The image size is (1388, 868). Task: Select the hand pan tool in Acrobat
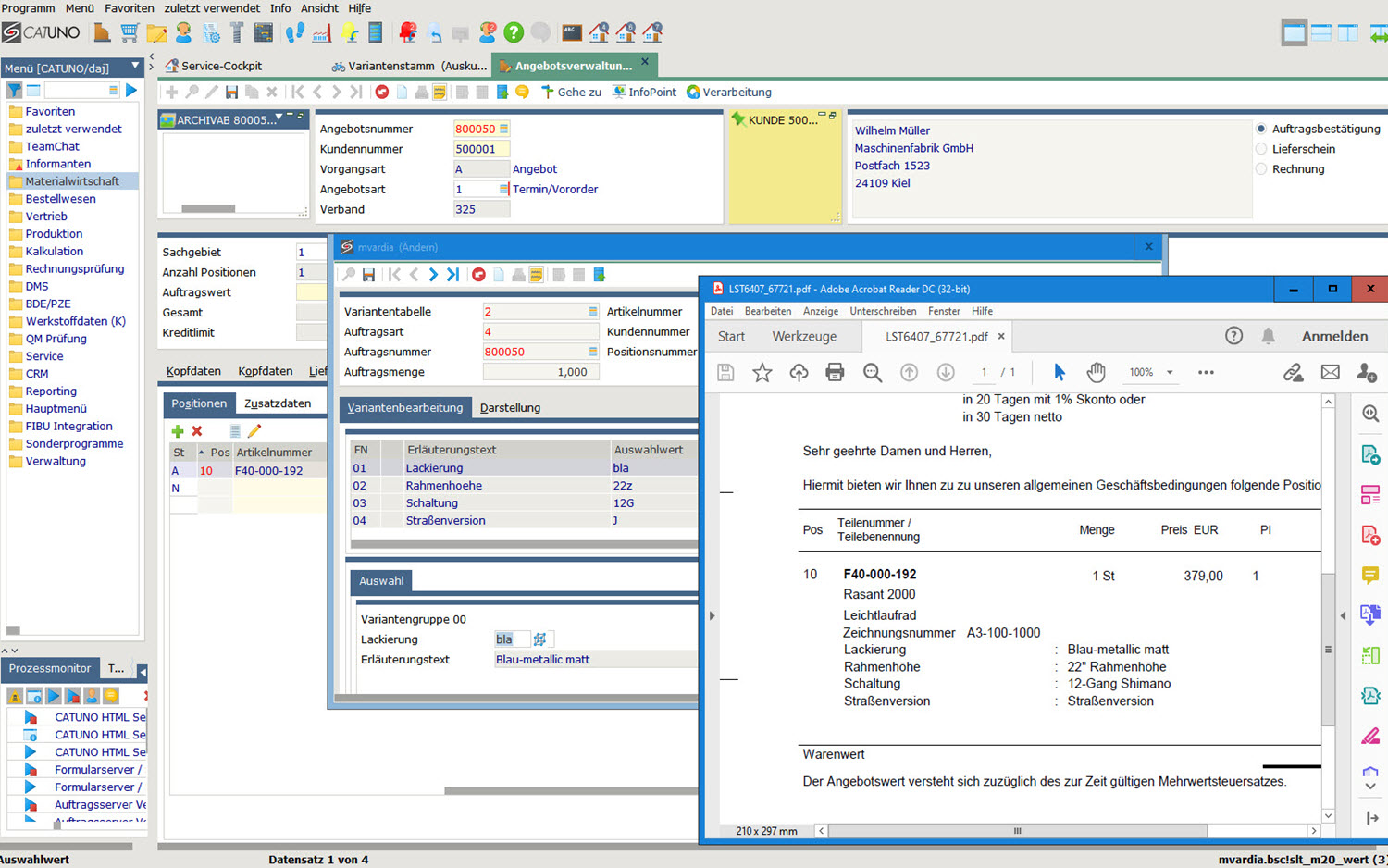[x=1096, y=372]
